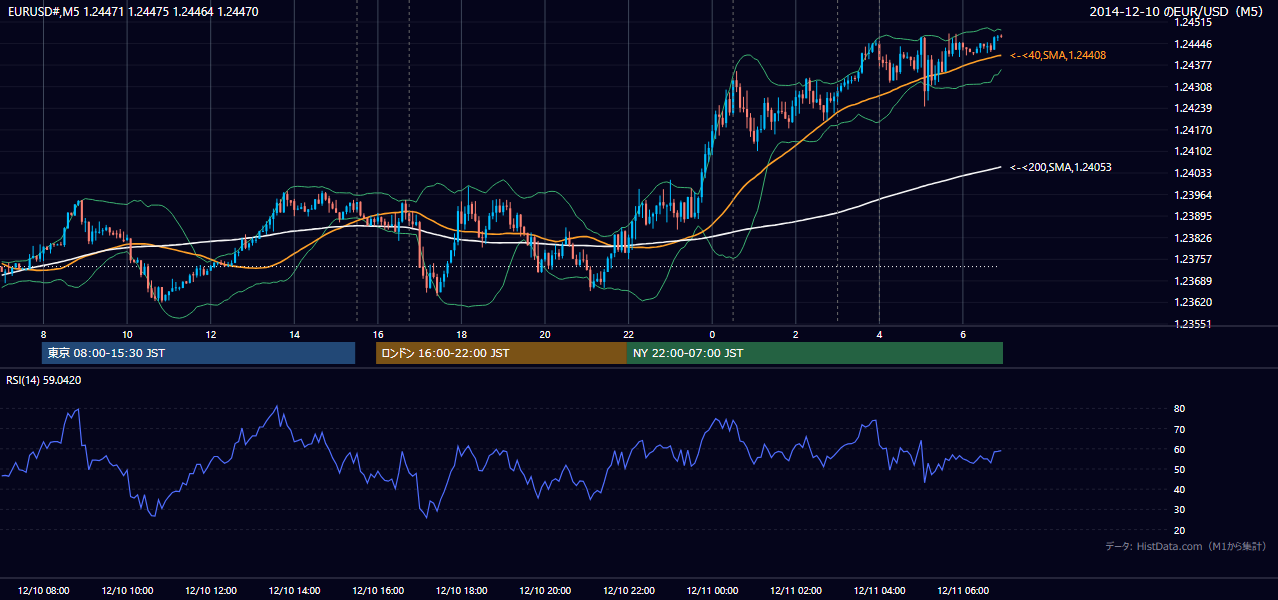The image size is (1278, 600).
Task: Click the NY 22:00-07:00 JST session bar
Action: pyautogui.click(x=814, y=353)
